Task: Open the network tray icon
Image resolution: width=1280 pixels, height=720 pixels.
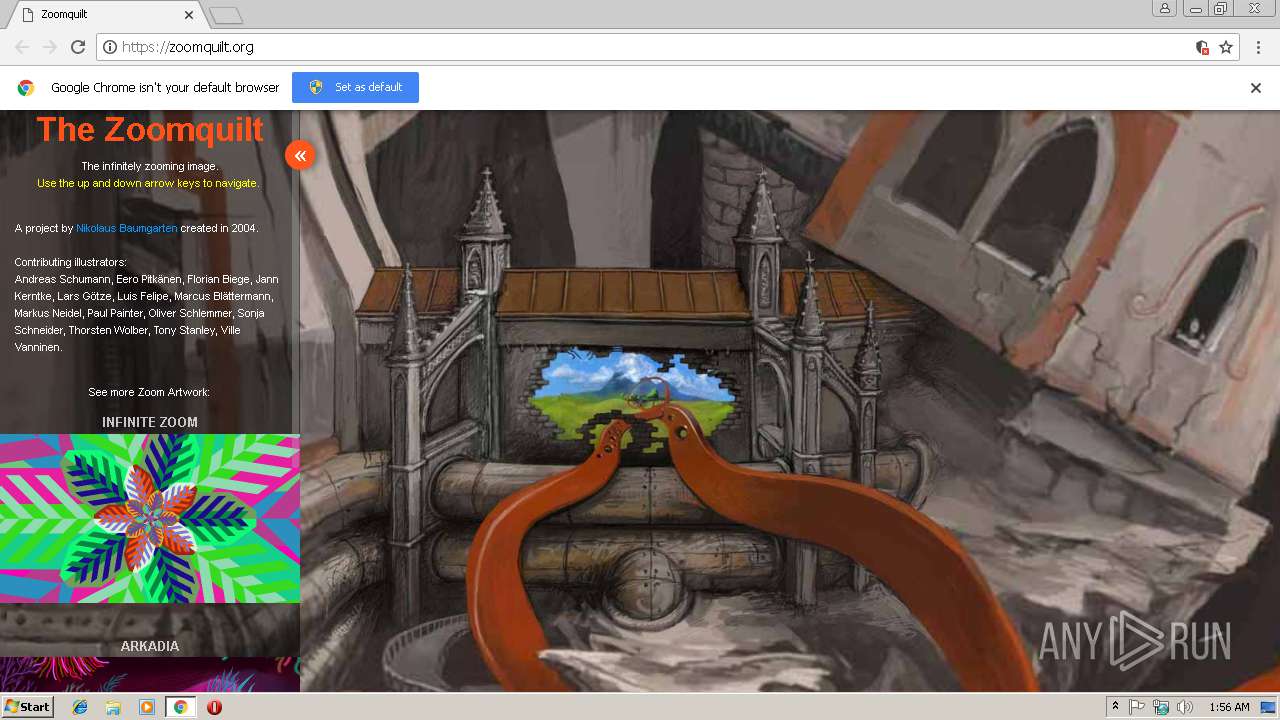Action: 1161,707
